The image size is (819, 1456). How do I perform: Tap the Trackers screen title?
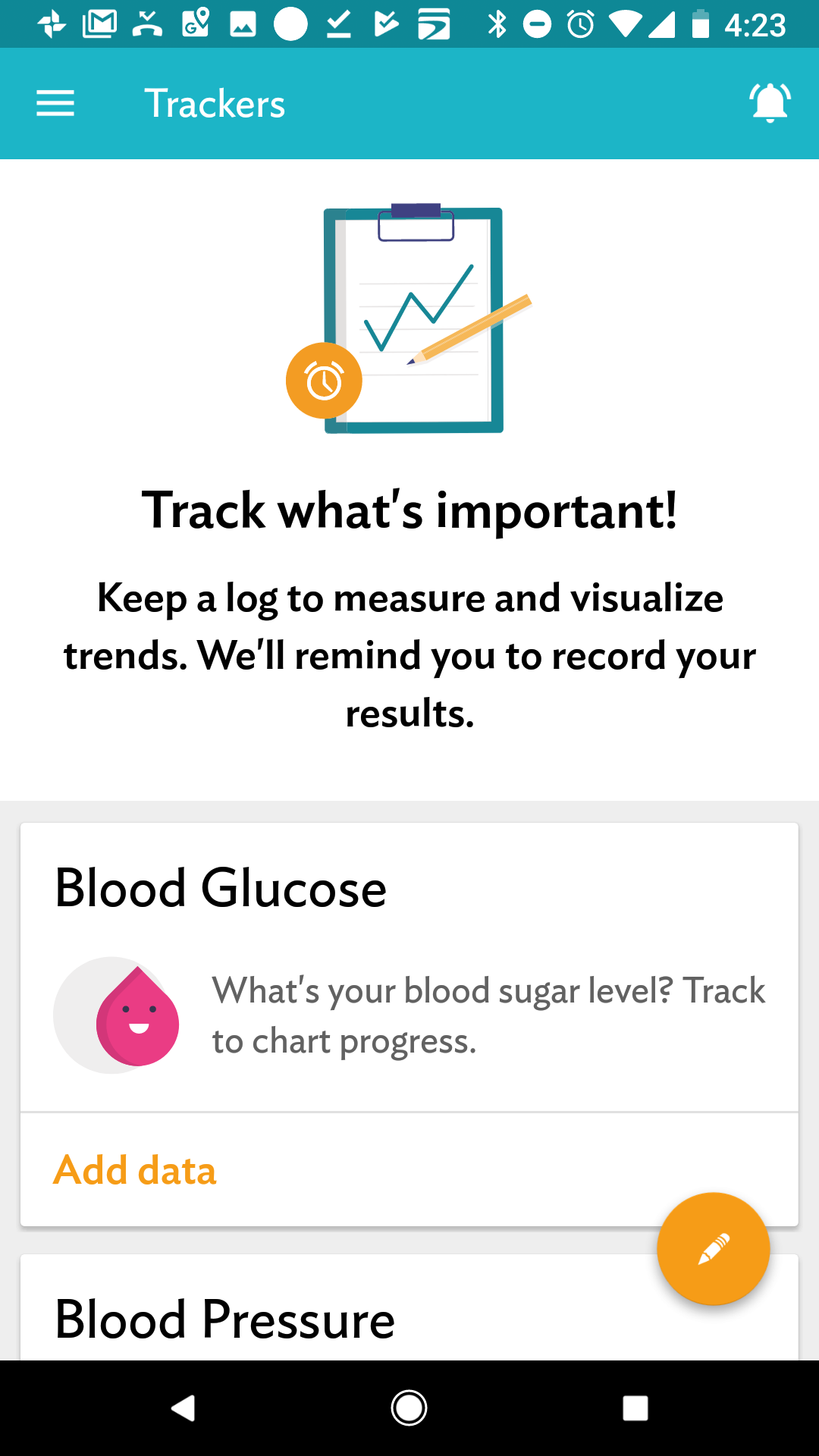point(215,104)
